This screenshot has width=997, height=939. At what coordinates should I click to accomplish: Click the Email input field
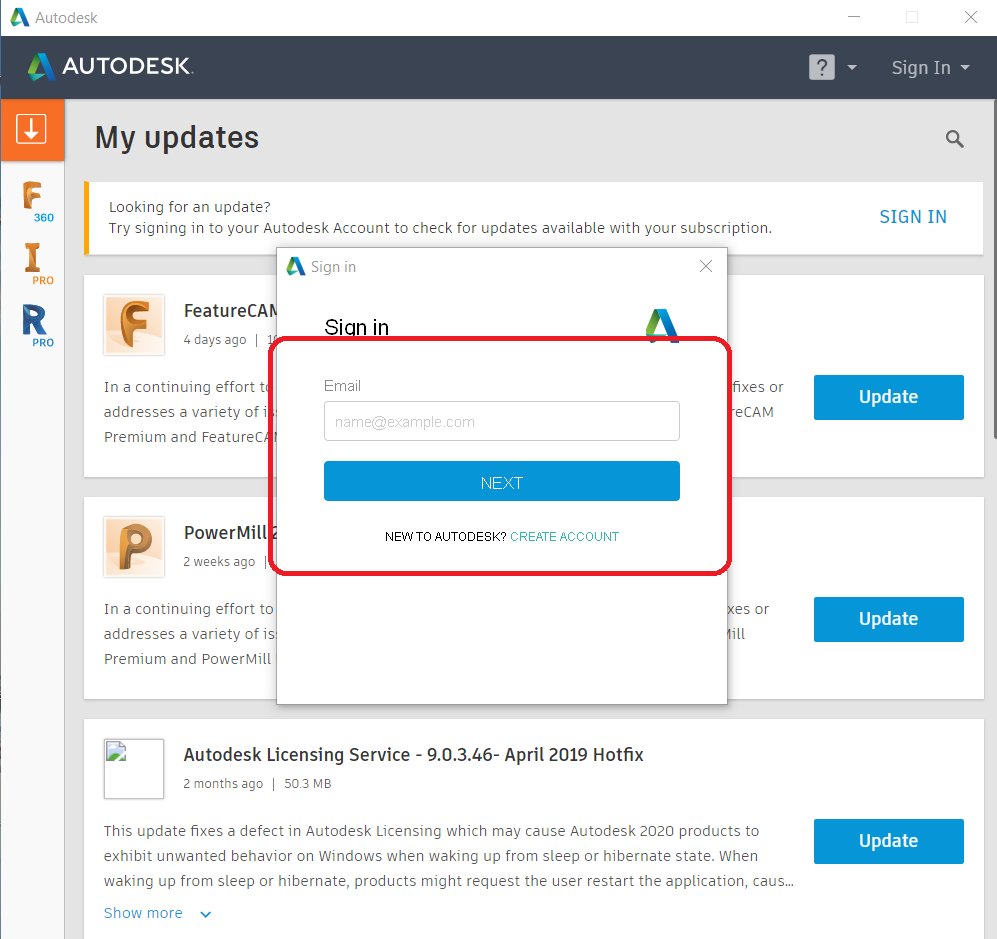click(x=501, y=421)
